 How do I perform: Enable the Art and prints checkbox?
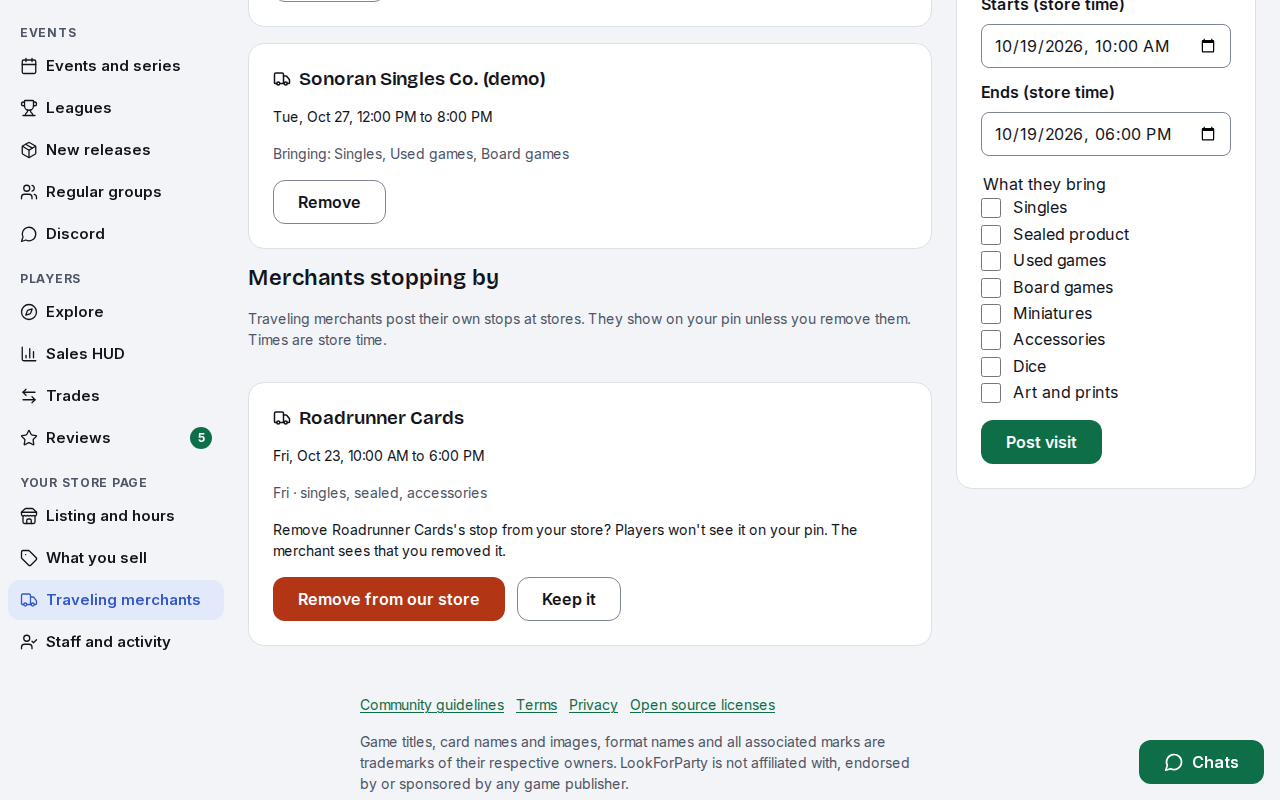tap(991, 393)
